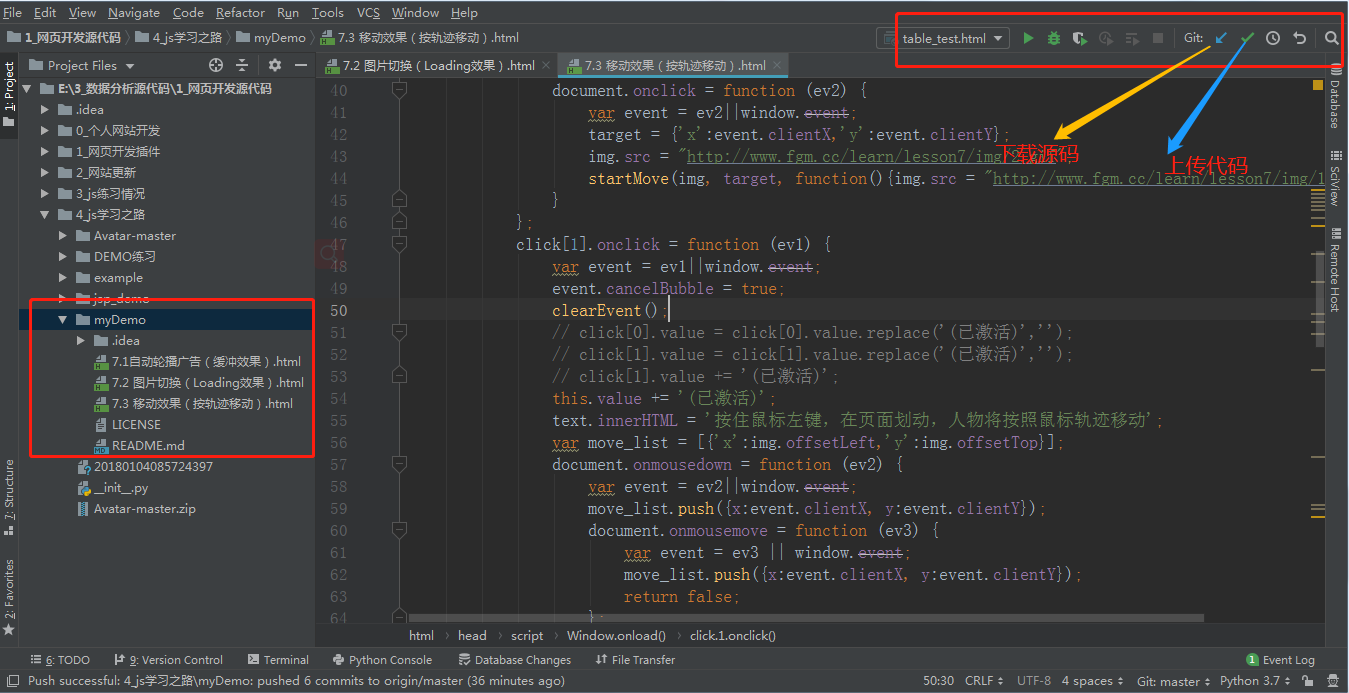Collapse the root E:\3_ project folder
The height and width of the screenshot is (693, 1349).
(x=25, y=89)
